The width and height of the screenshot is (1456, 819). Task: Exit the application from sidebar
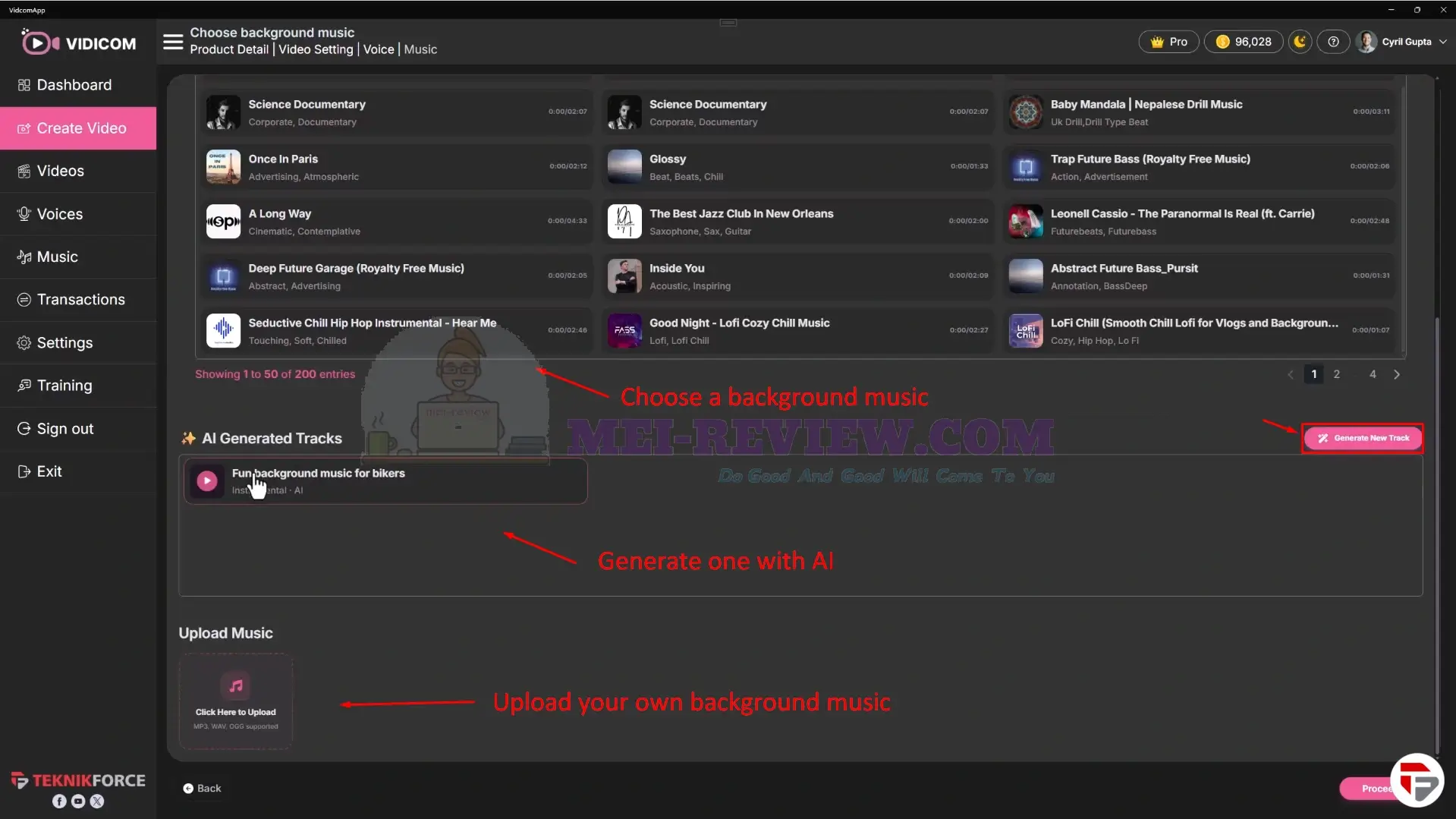[78, 471]
